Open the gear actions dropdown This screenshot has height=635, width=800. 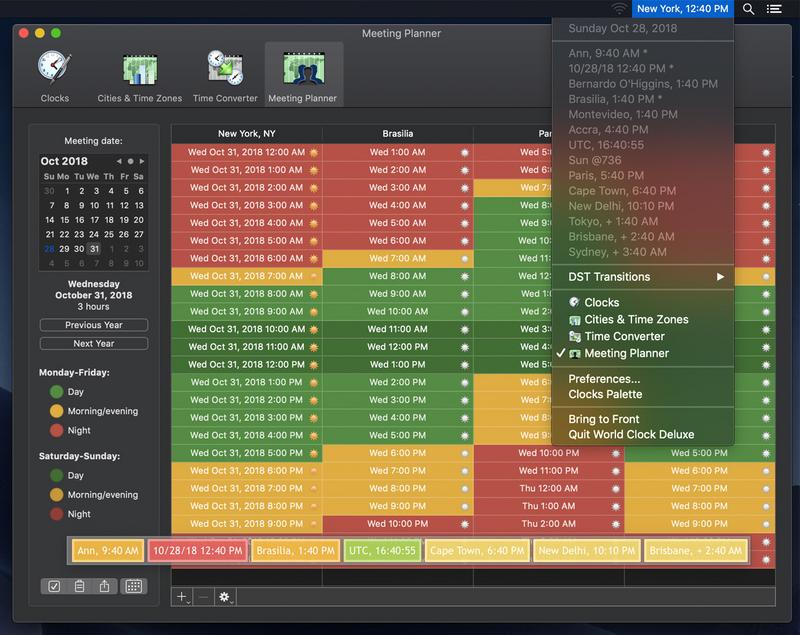point(225,597)
